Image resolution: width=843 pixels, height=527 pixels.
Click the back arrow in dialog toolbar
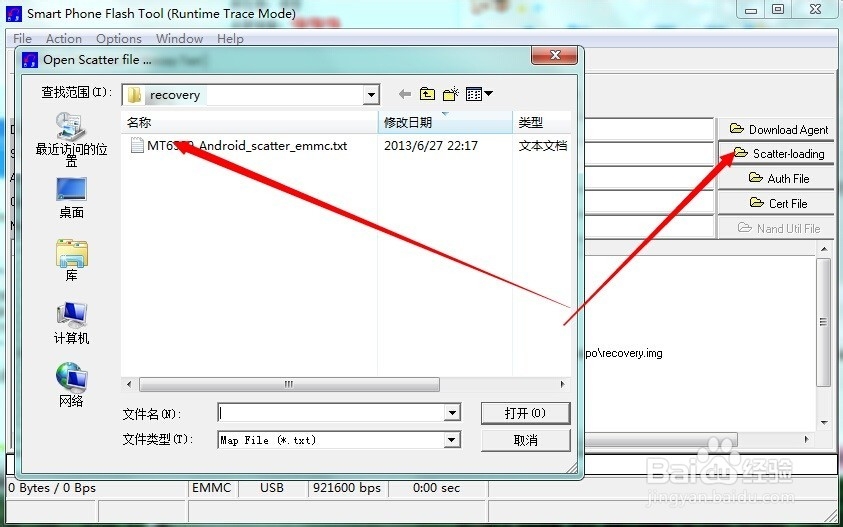click(404, 95)
